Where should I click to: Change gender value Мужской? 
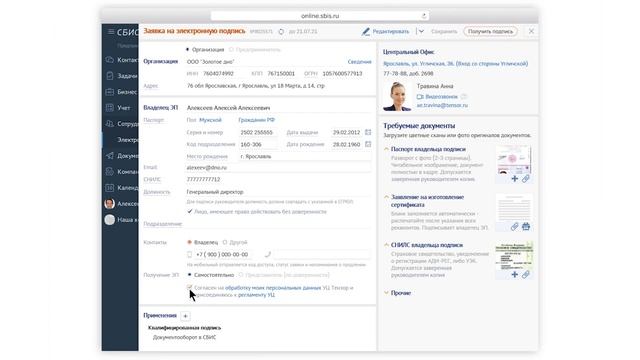[x=210, y=120]
